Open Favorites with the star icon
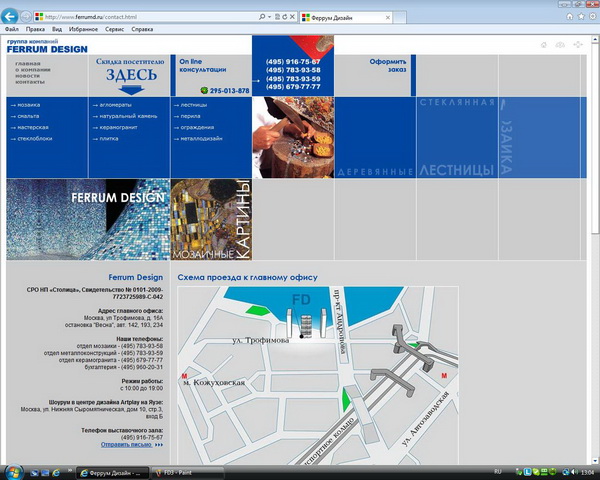The height and width of the screenshot is (480, 600). click(x=581, y=16)
